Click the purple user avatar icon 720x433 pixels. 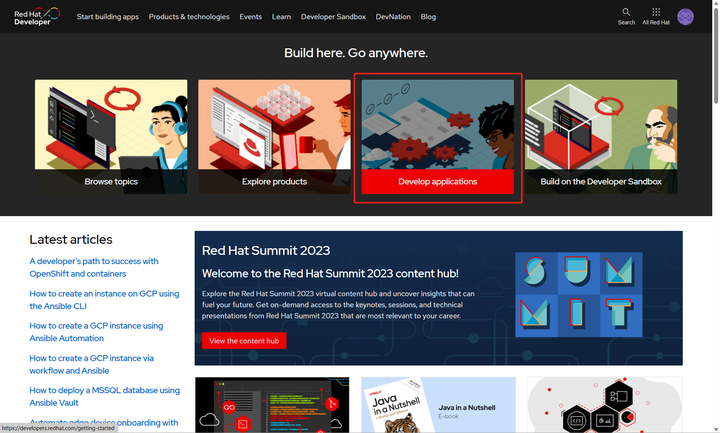[685, 17]
